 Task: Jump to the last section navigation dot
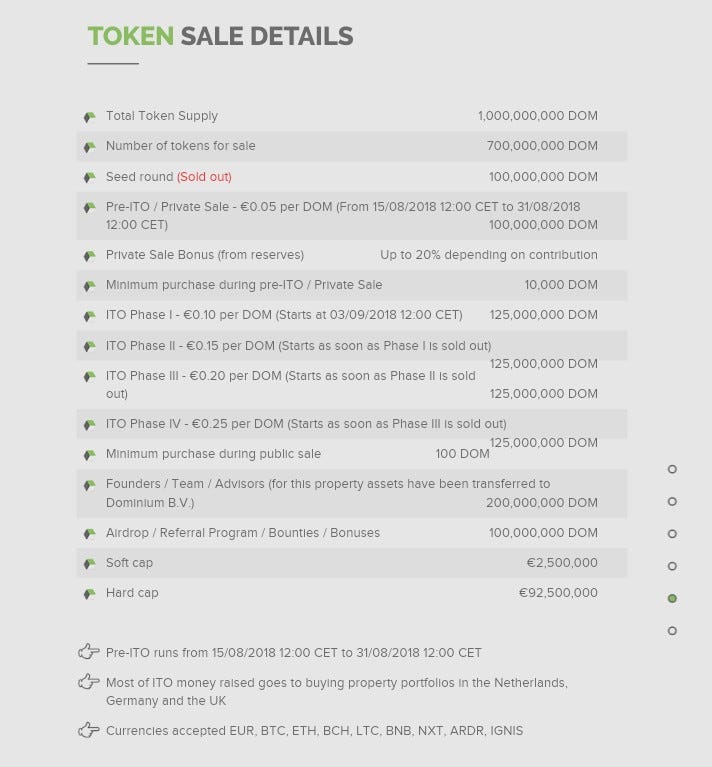pyautogui.click(x=672, y=631)
